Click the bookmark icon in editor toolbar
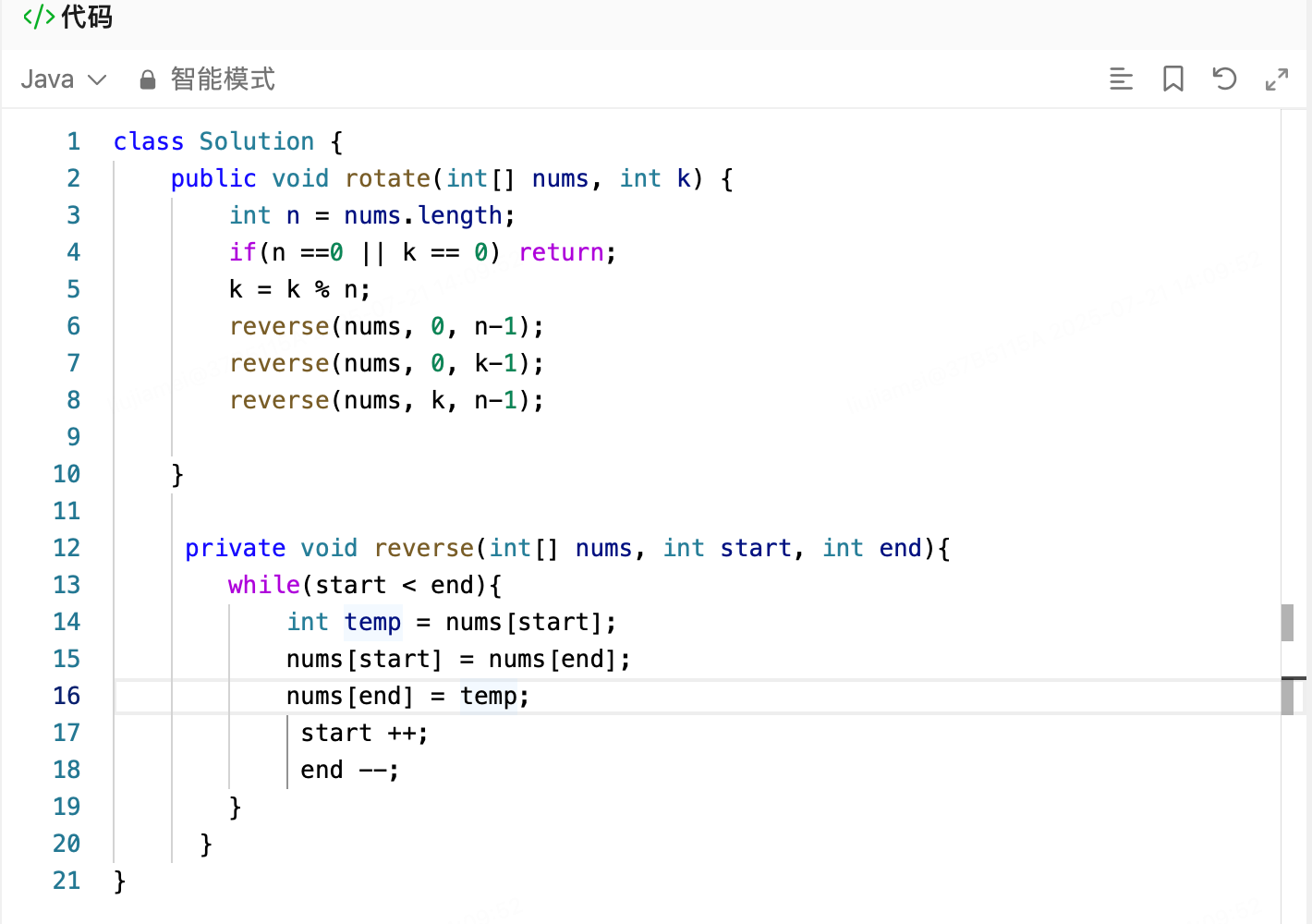Image resolution: width=1312 pixels, height=924 pixels. coord(1173,79)
